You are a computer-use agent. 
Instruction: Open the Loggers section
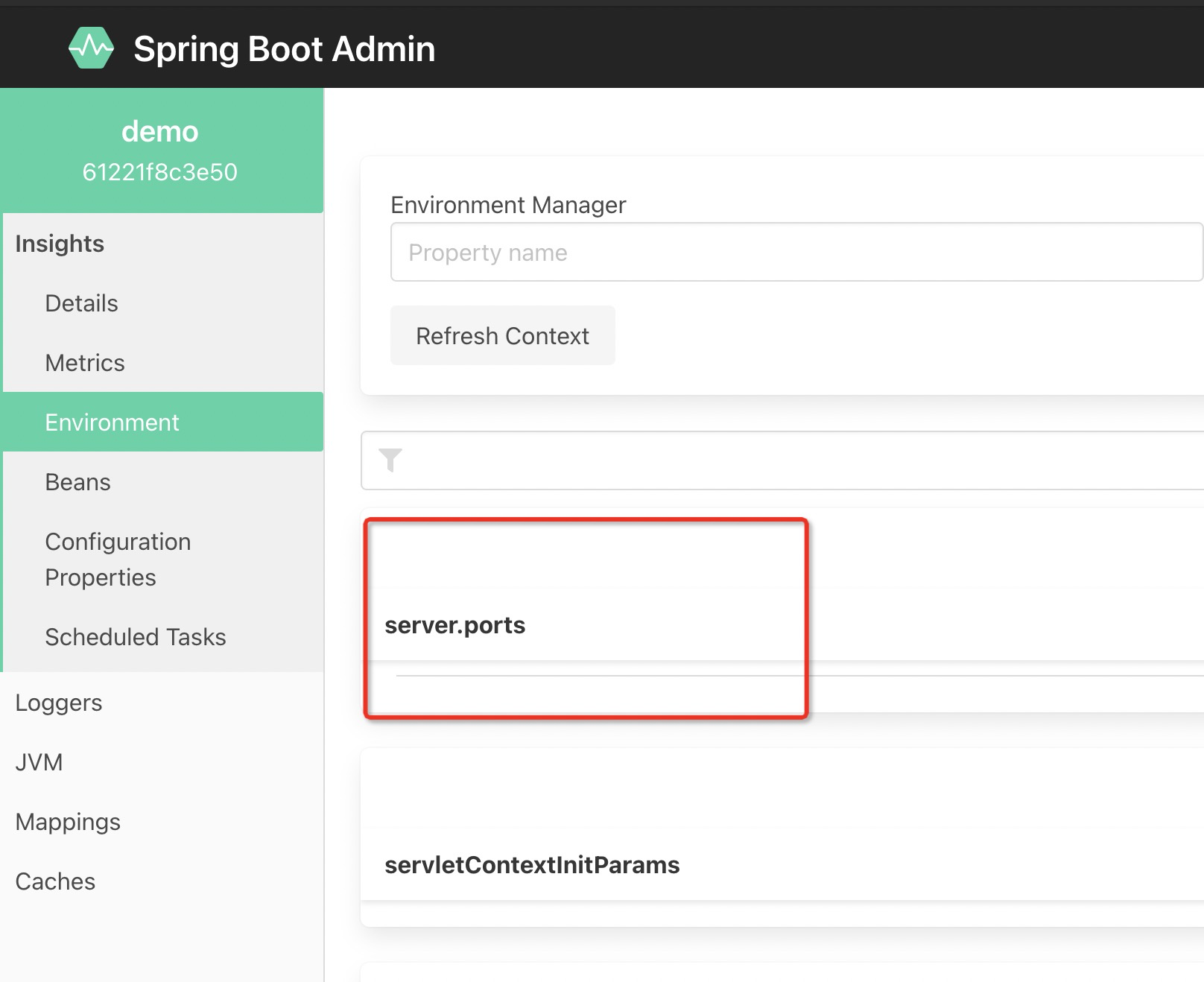58,702
